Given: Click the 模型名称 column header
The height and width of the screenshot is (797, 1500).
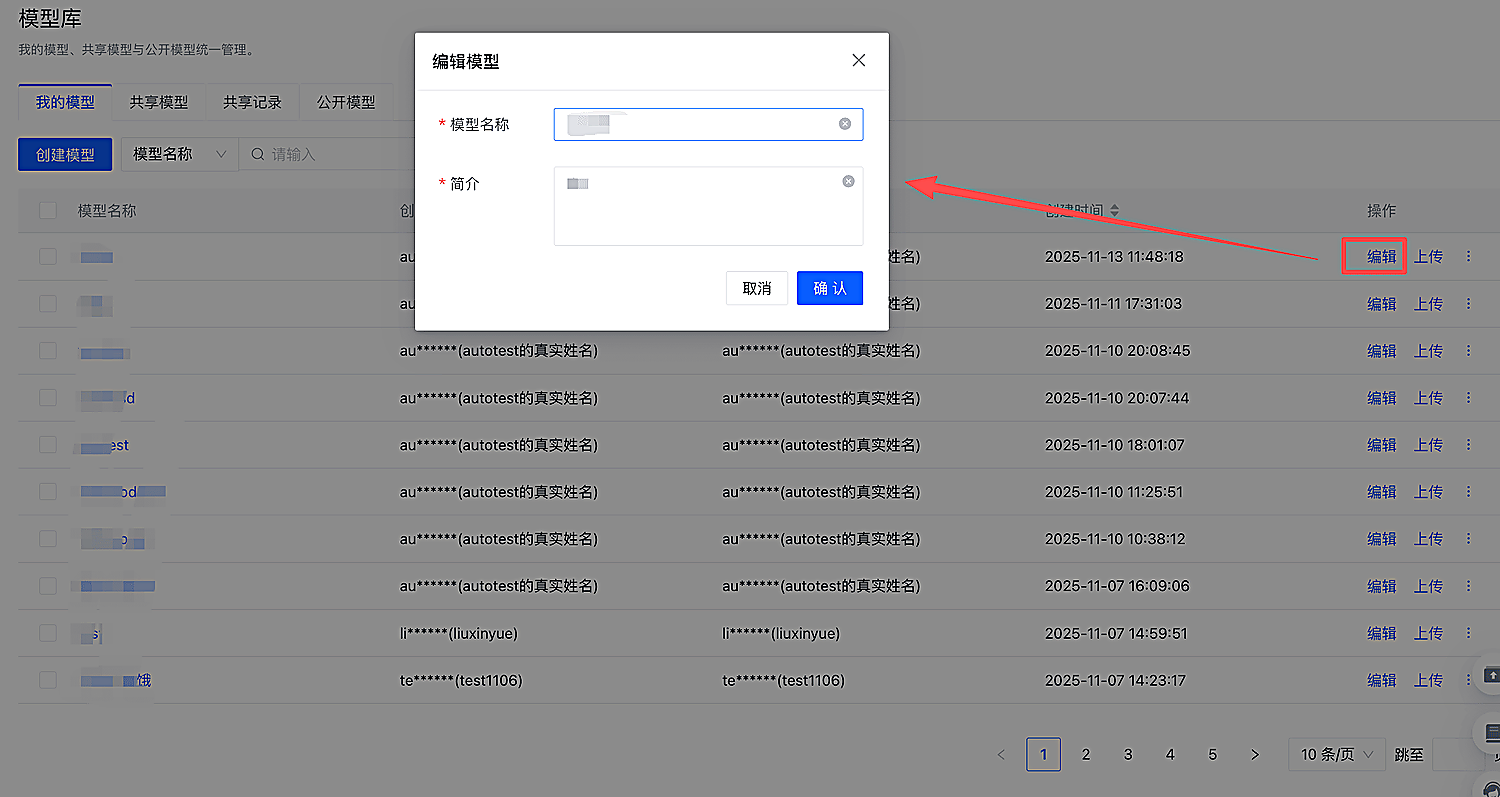Looking at the screenshot, I should 107,210.
